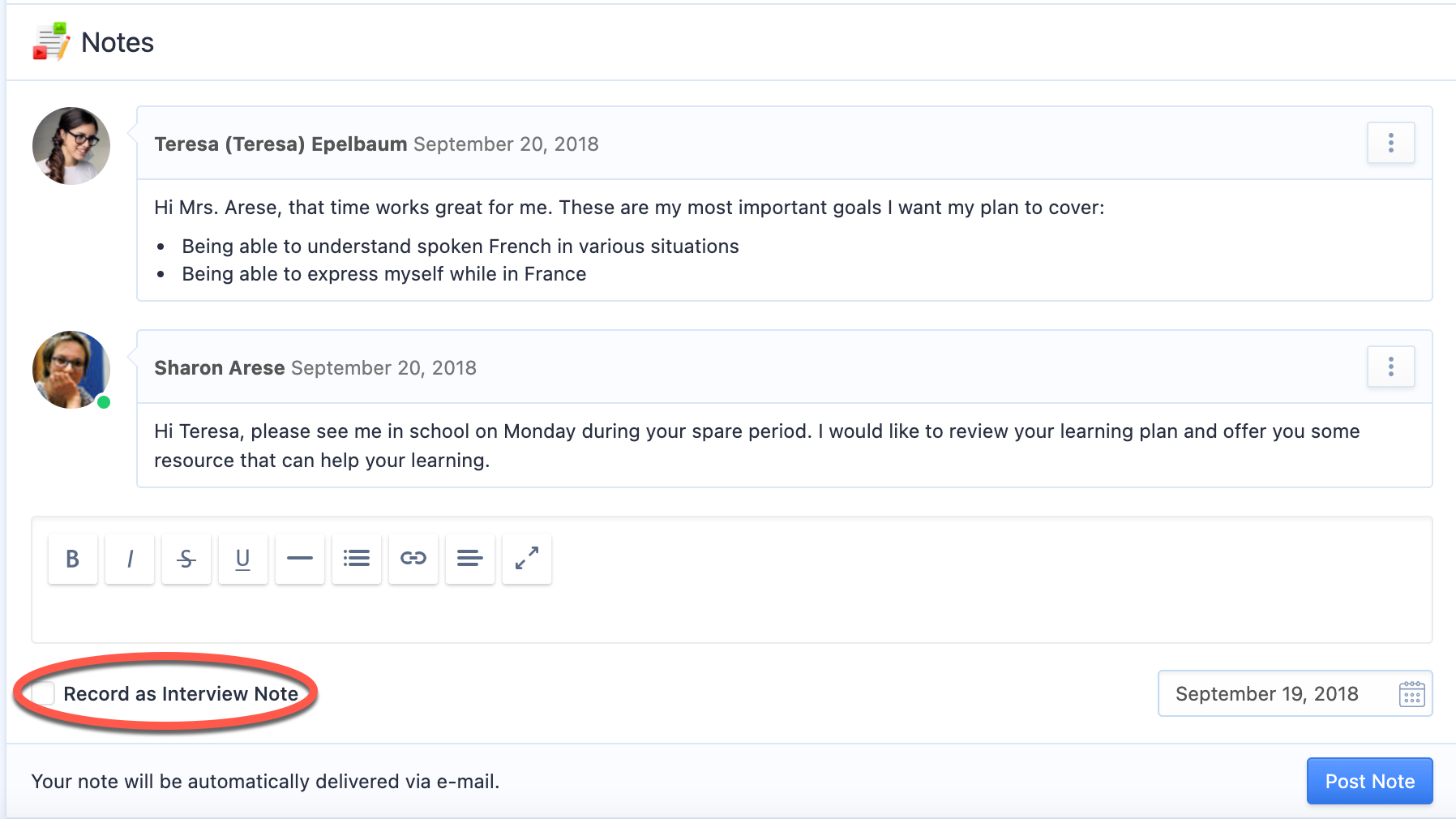Insert a bulleted list
1456x819 pixels.
pyautogui.click(x=357, y=559)
